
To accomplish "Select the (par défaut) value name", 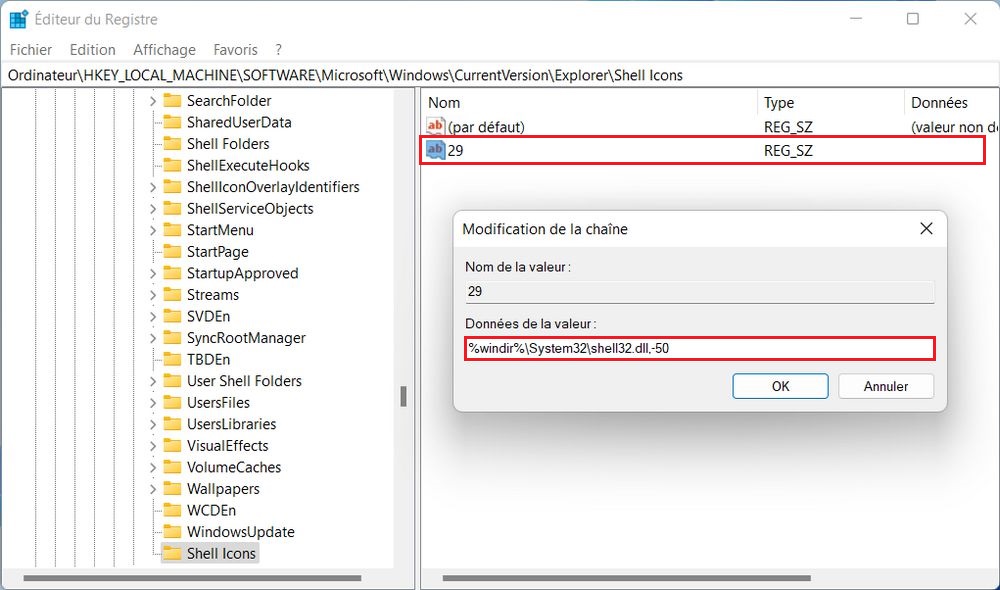I will point(486,127).
